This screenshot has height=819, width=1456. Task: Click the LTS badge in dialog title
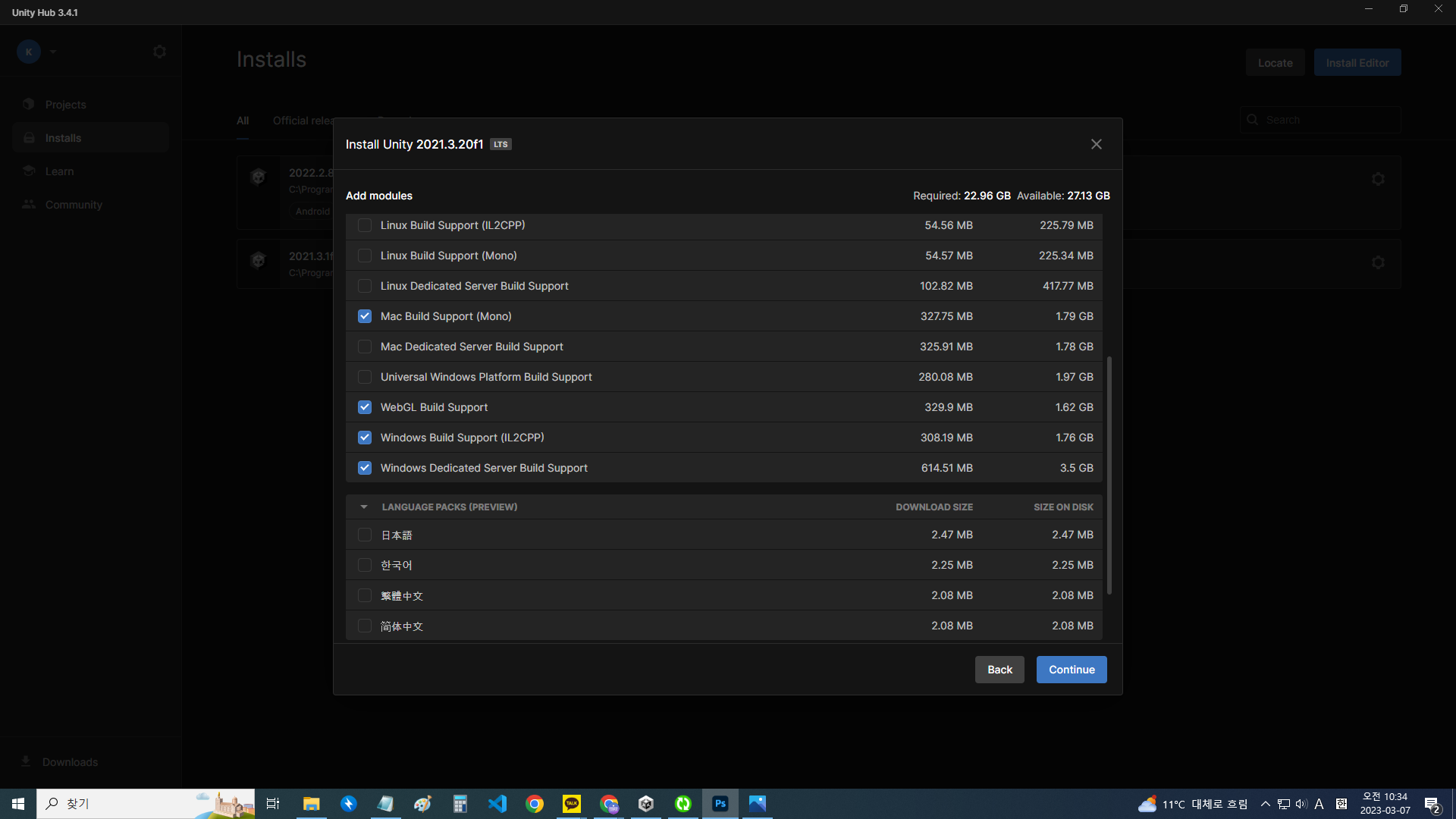tap(500, 144)
